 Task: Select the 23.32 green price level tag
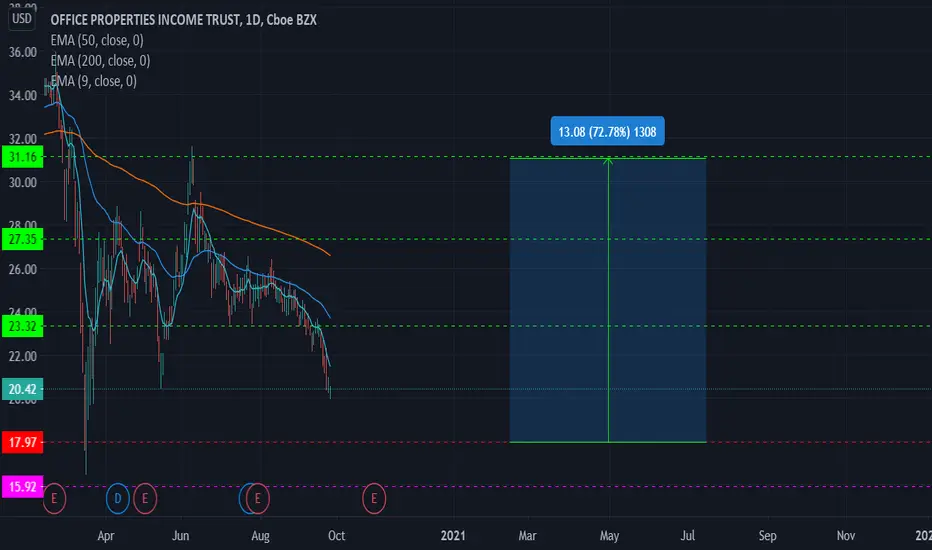pos(23,326)
